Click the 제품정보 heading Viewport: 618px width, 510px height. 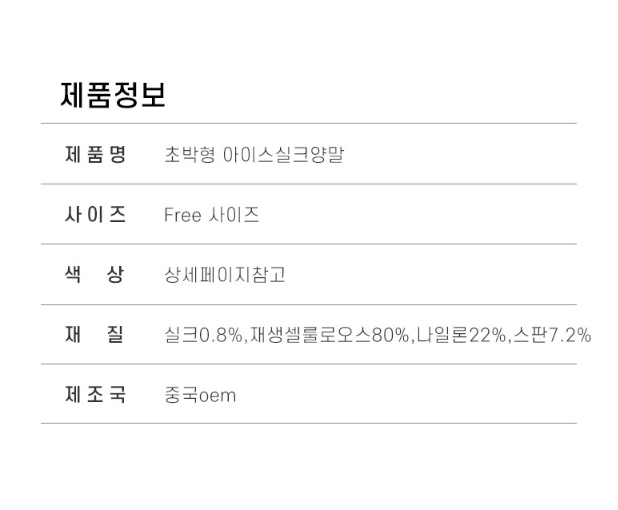(x=113, y=95)
